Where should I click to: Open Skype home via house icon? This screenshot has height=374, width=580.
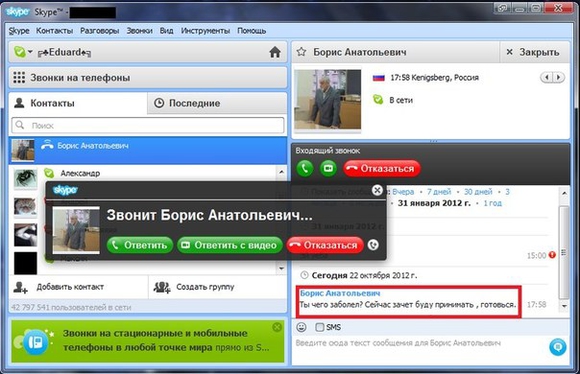tap(274, 52)
